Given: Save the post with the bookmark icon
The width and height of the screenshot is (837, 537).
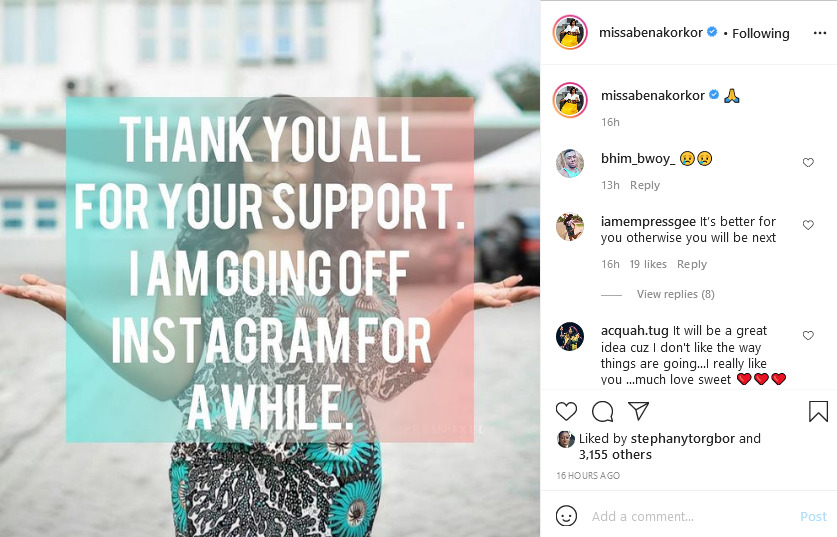Looking at the screenshot, I should click(x=818, y=412).
